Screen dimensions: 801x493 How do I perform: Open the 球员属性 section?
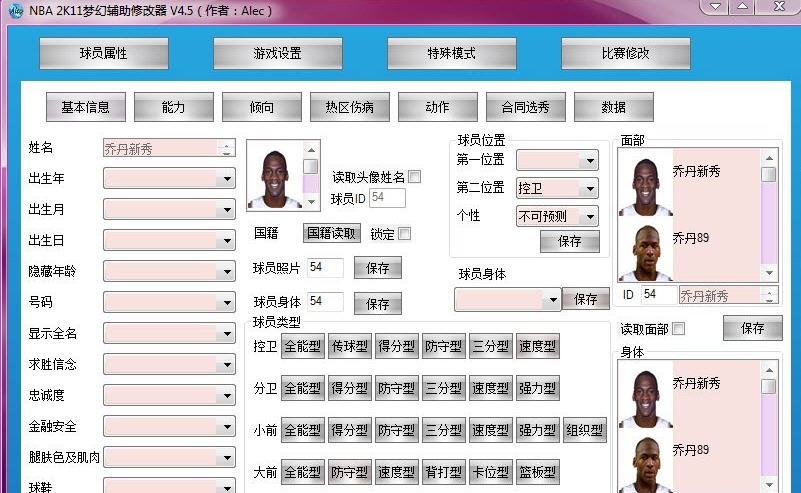104,53
